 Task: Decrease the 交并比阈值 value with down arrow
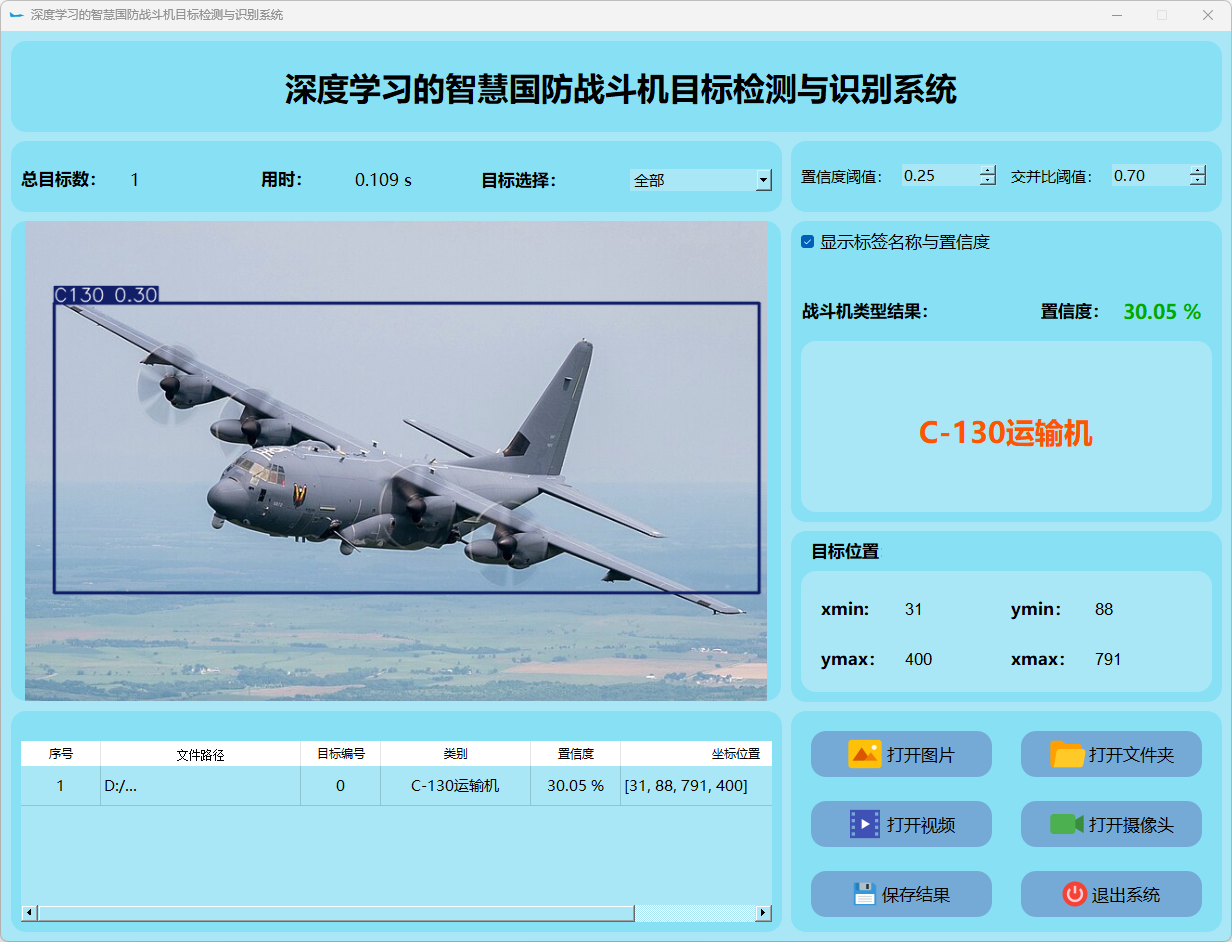click(1198, 181)
